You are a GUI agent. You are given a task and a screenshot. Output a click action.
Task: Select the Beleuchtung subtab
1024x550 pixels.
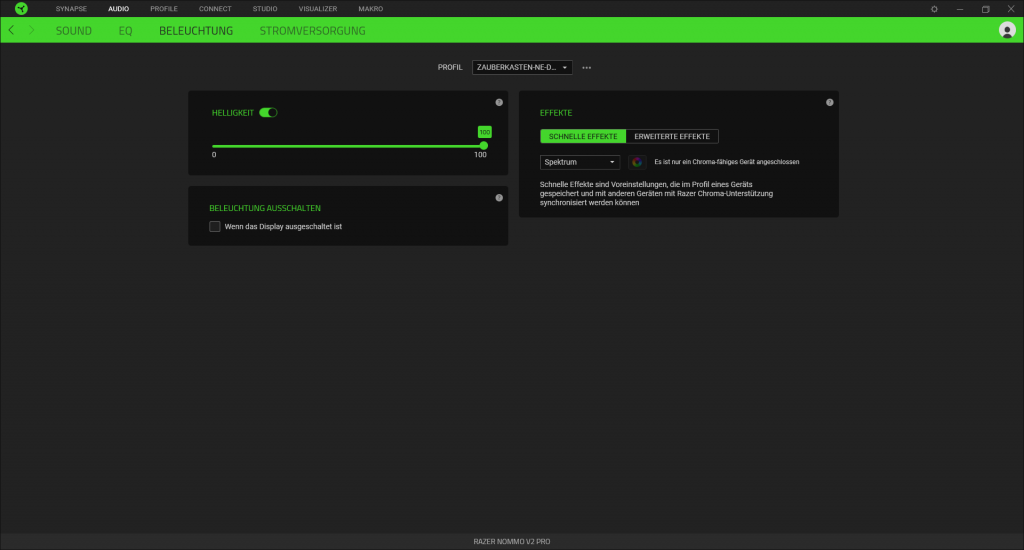[x=196, y=31]
